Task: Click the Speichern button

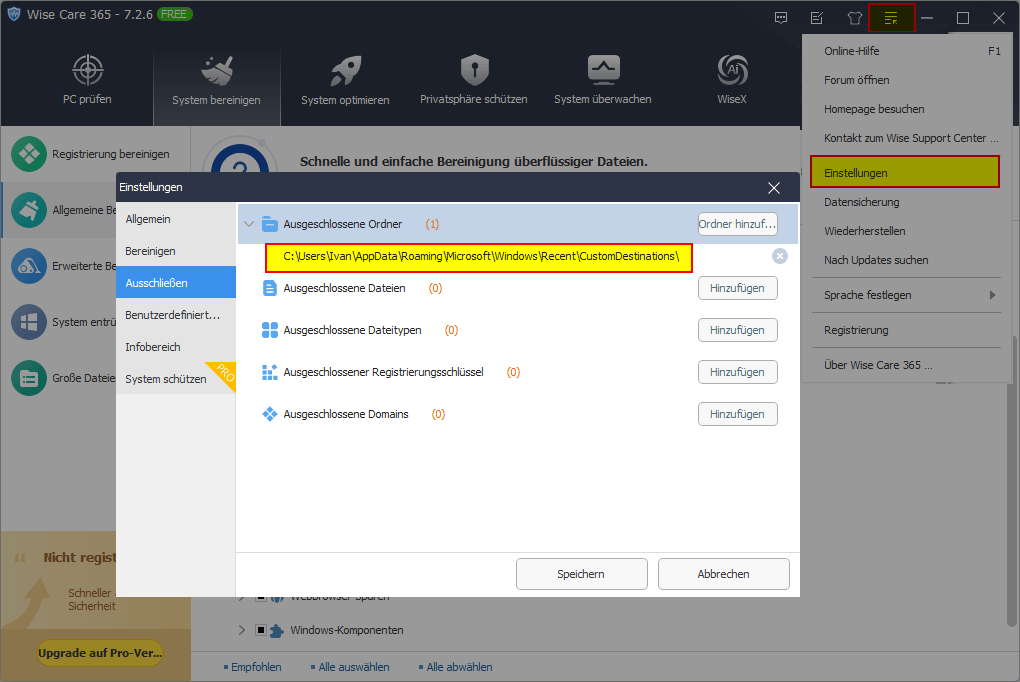Action: (x=582, y=574)
